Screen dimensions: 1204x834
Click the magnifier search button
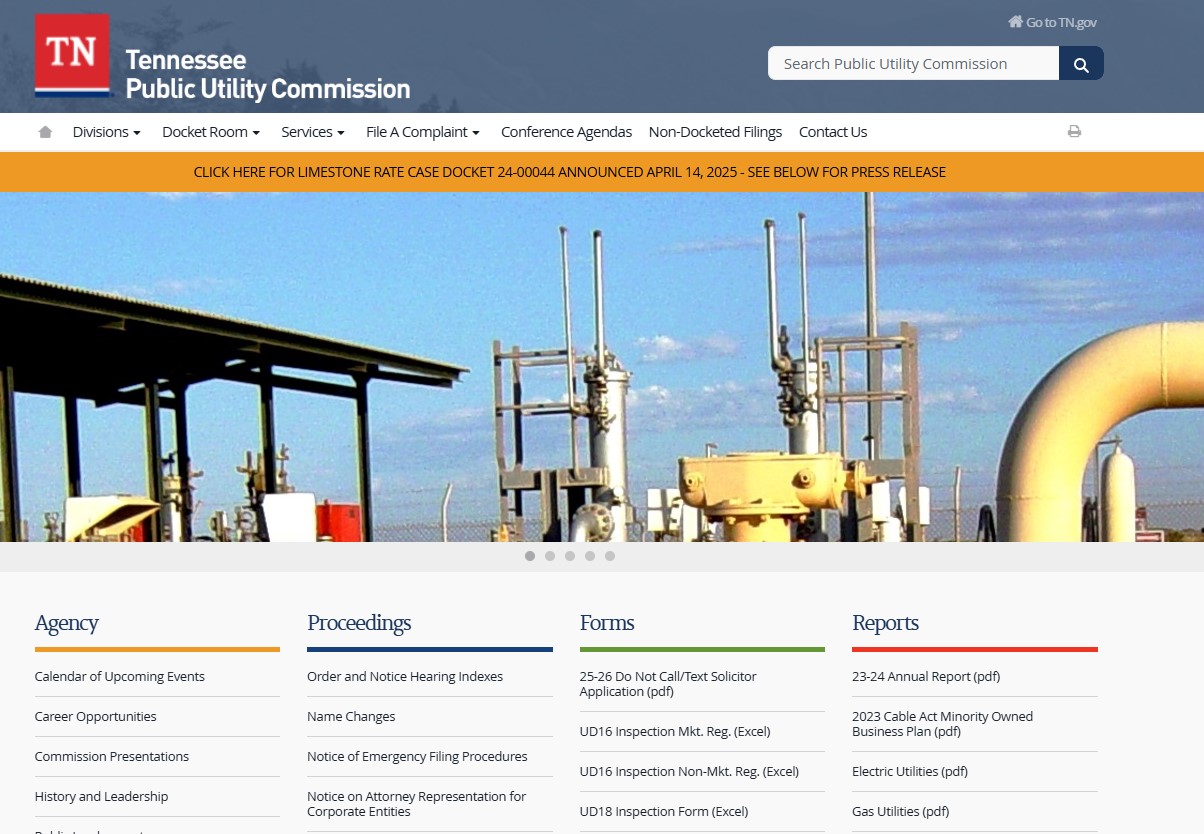[1081, 63]
